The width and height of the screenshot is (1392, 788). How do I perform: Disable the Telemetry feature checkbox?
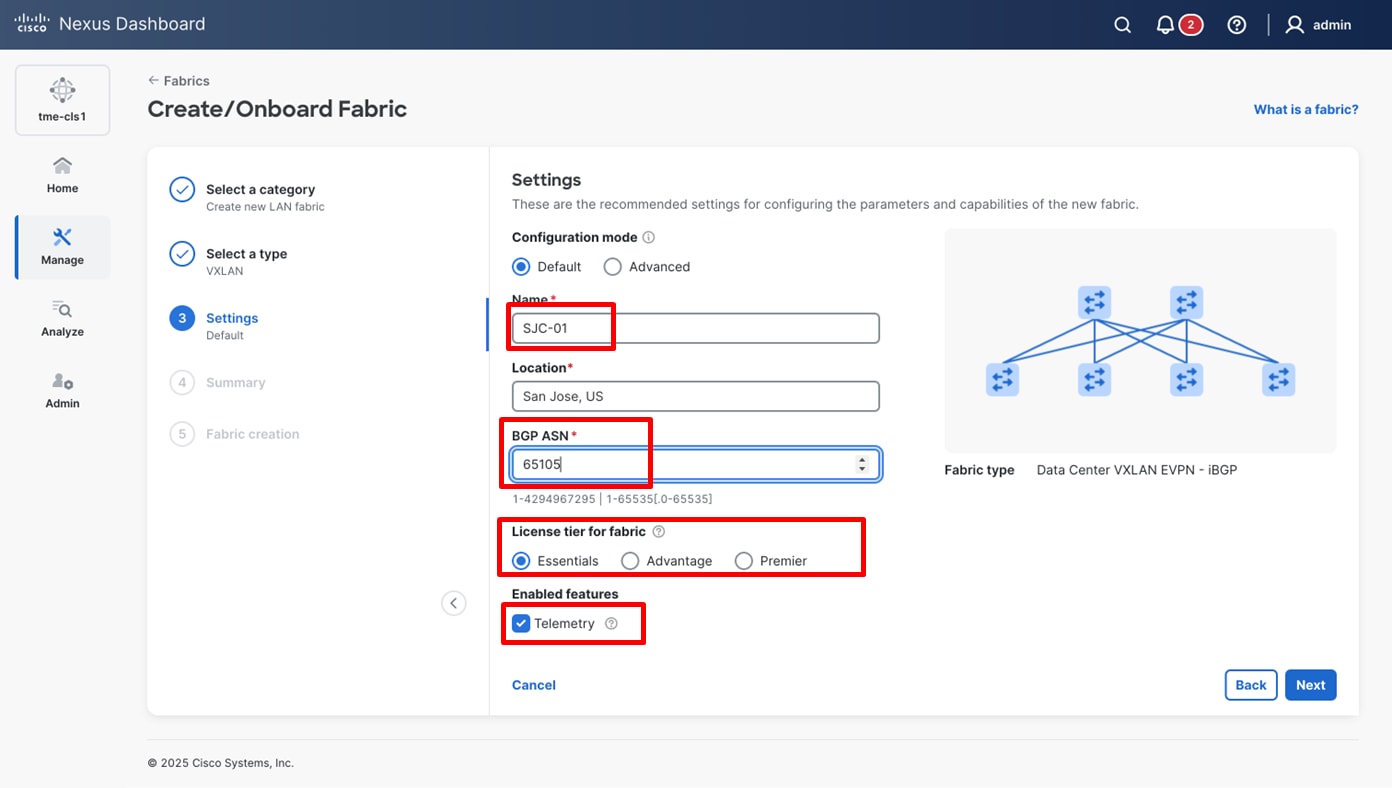coord(520,622)
